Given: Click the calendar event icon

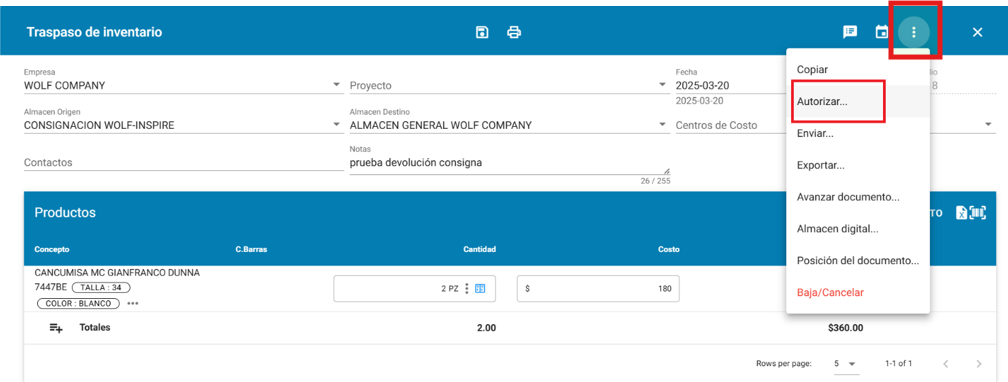Looking at the screenshot, I should (882, 32).
